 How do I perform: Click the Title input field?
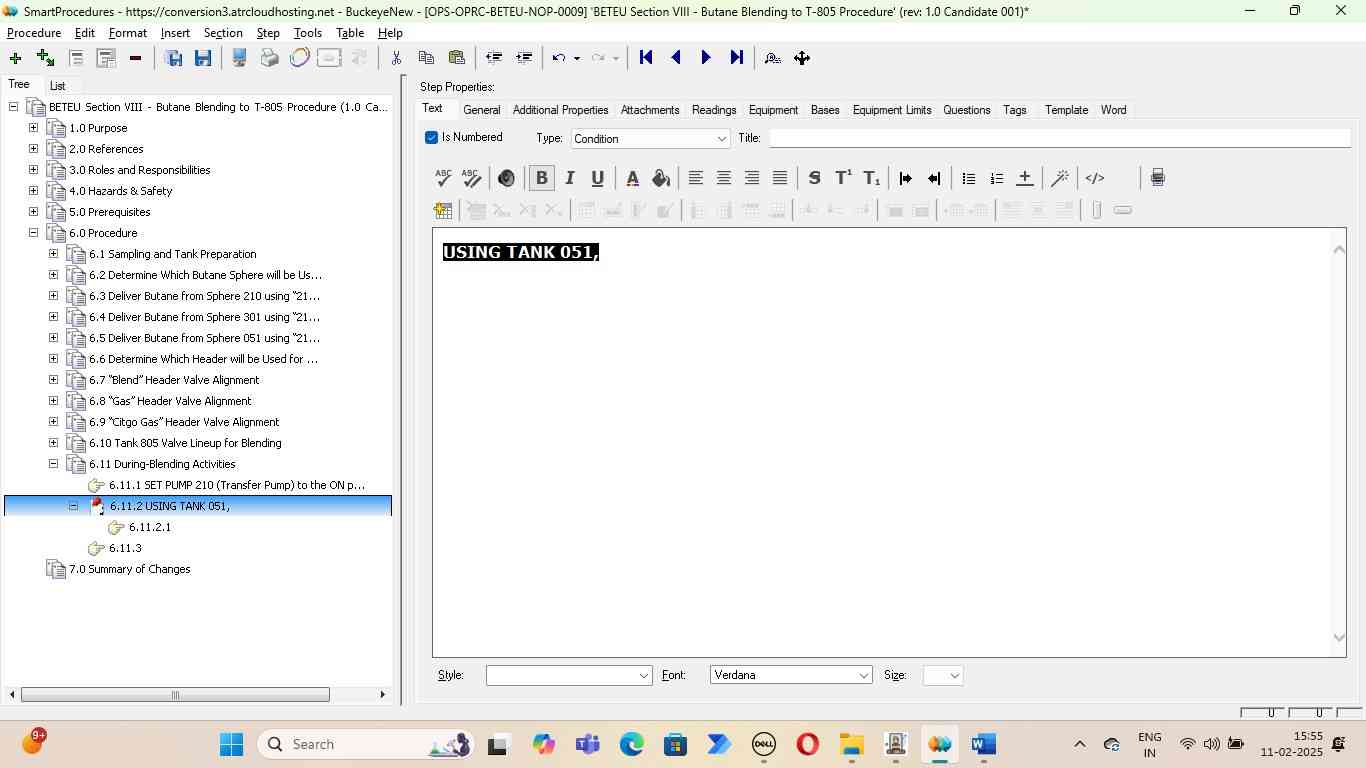point(1059,138)
